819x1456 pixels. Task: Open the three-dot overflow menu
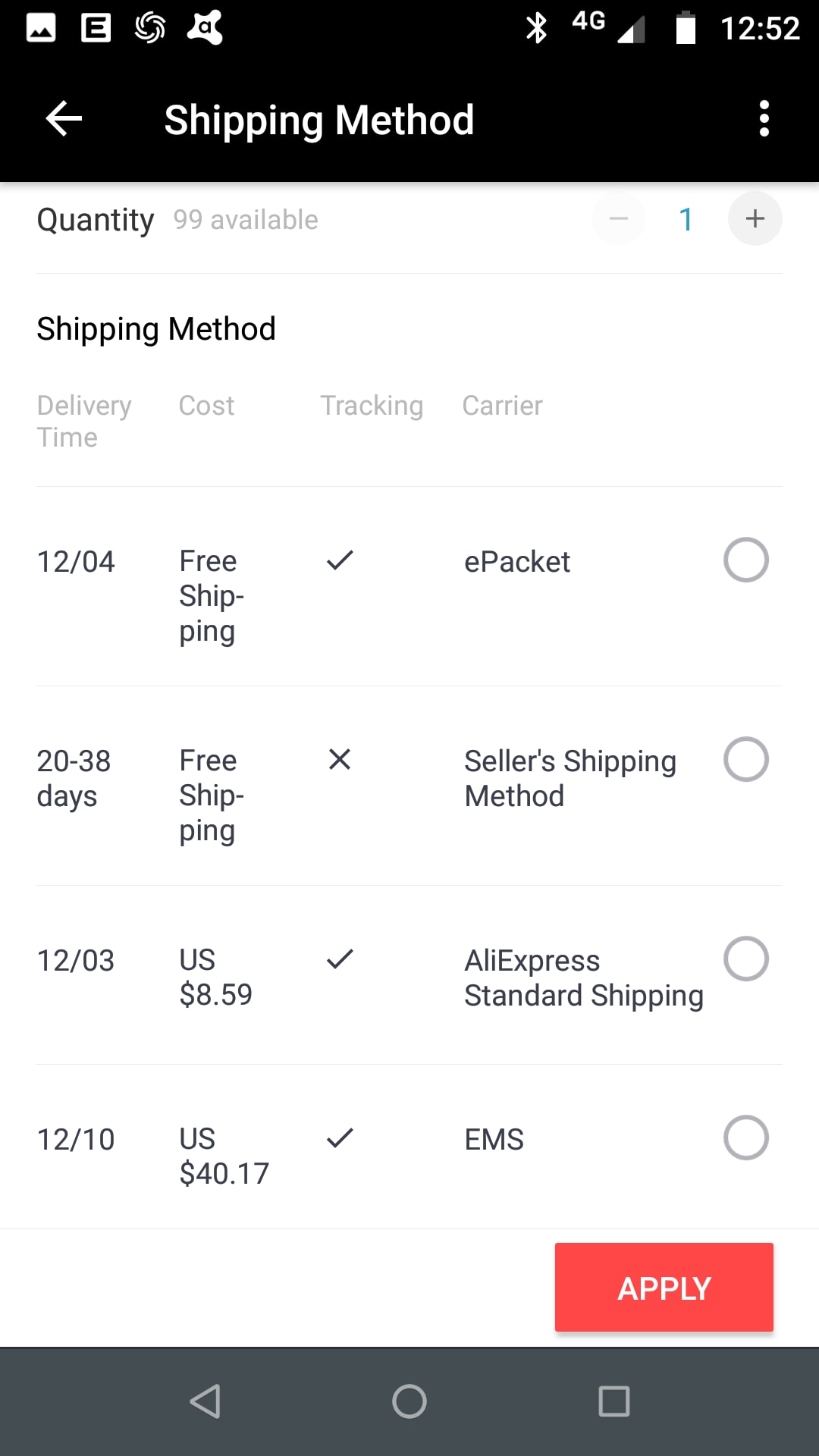[x=764, y=119]
